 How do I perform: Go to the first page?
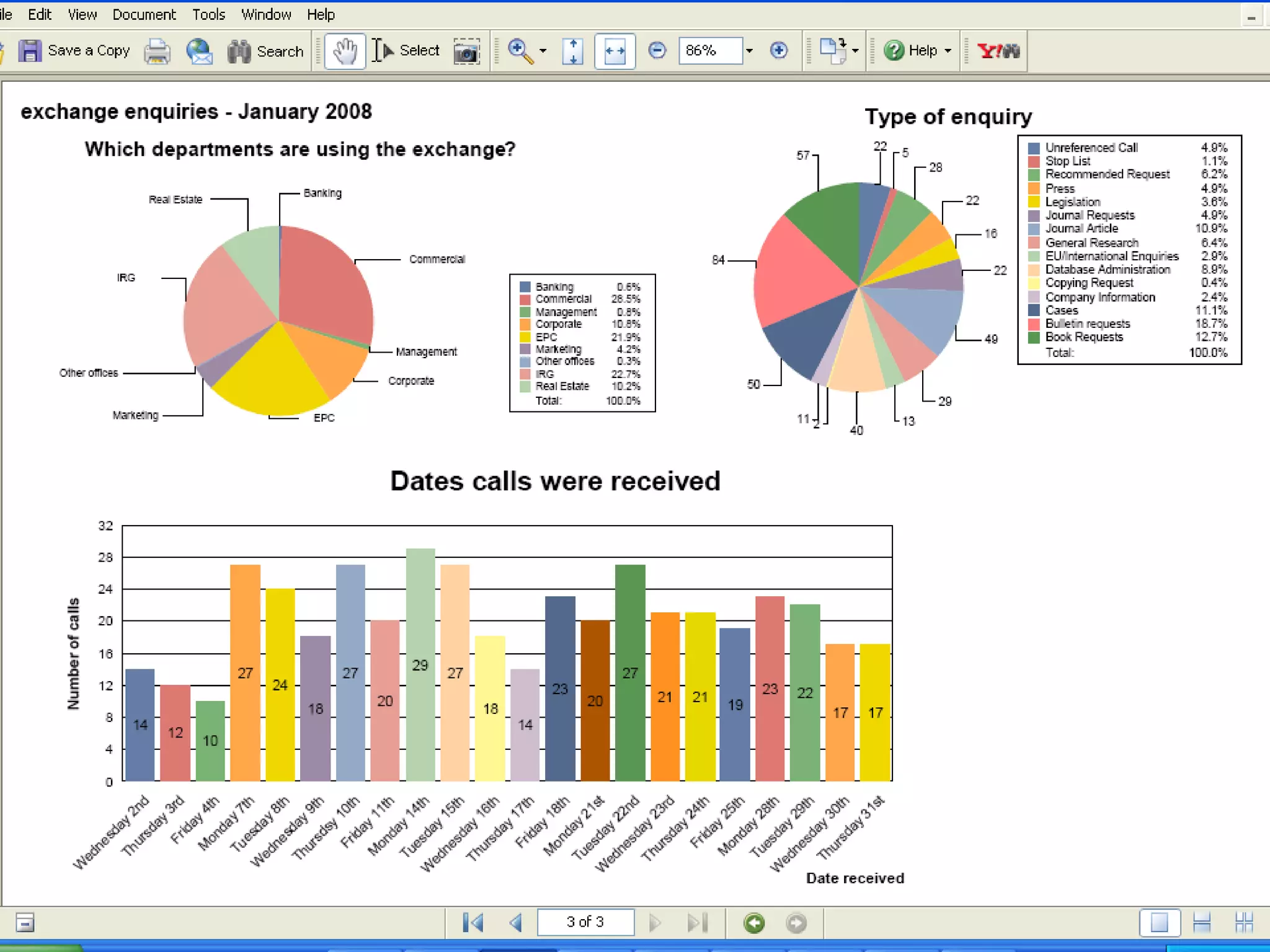(x=473, y=923)
